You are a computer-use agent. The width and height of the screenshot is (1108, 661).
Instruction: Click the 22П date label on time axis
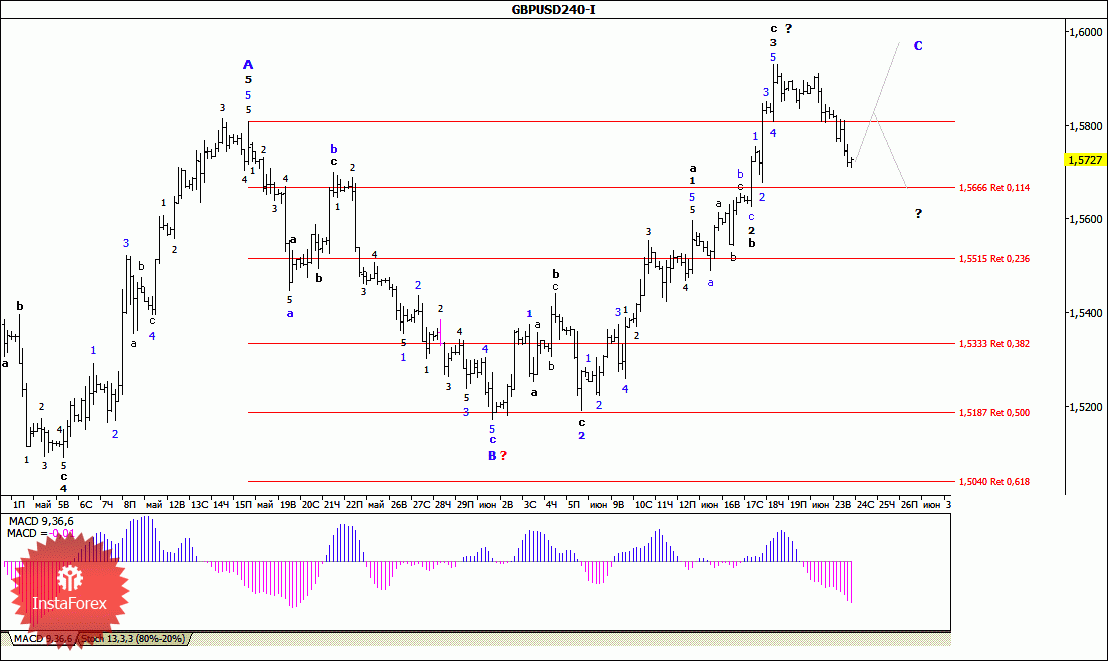pyautogui.click(x=354, y=505)
